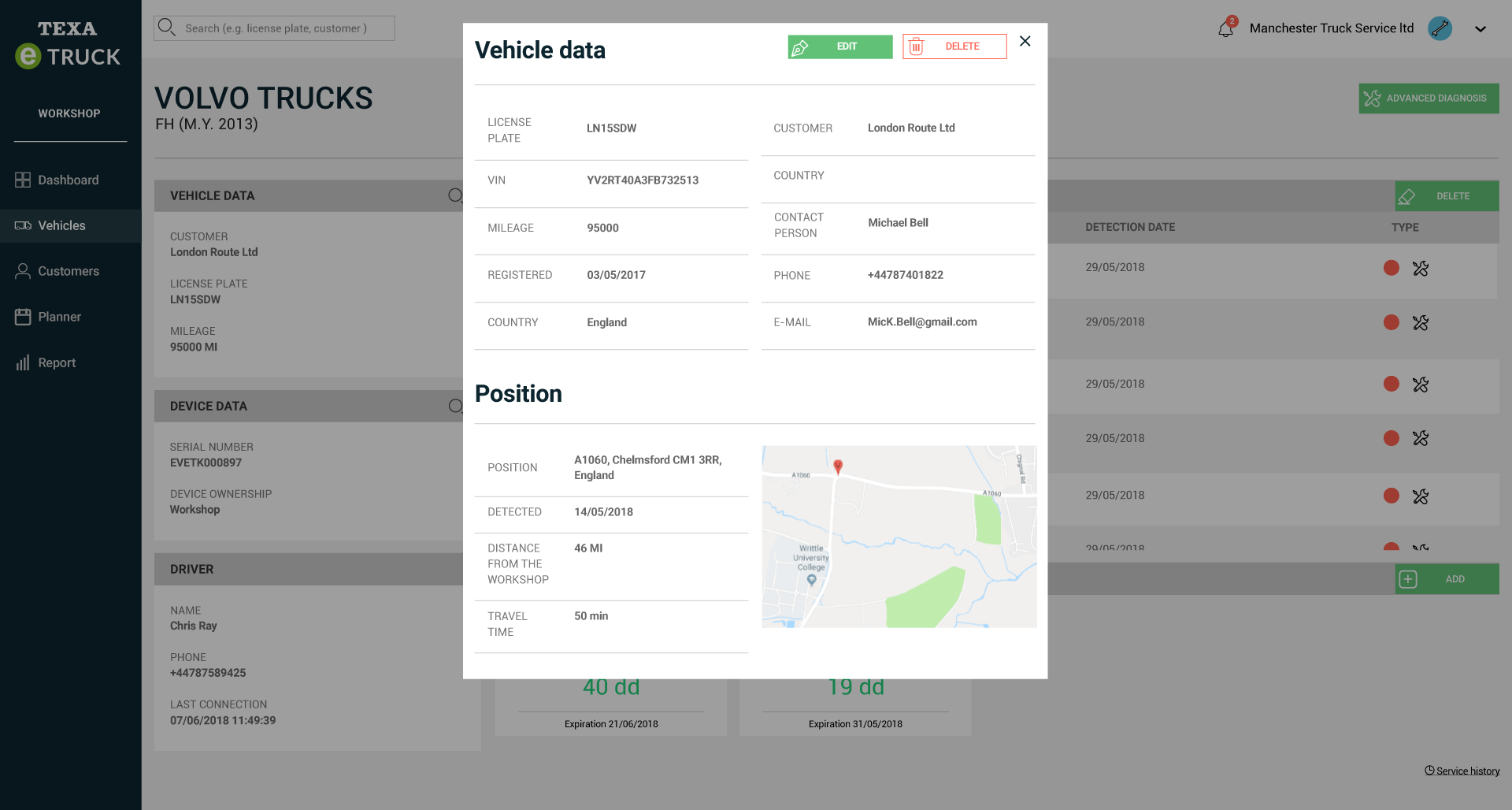1512x810 pixels.
Task: Click the magnifier icon in VEHICLE DATA header
Action: (x=455, y=195)
